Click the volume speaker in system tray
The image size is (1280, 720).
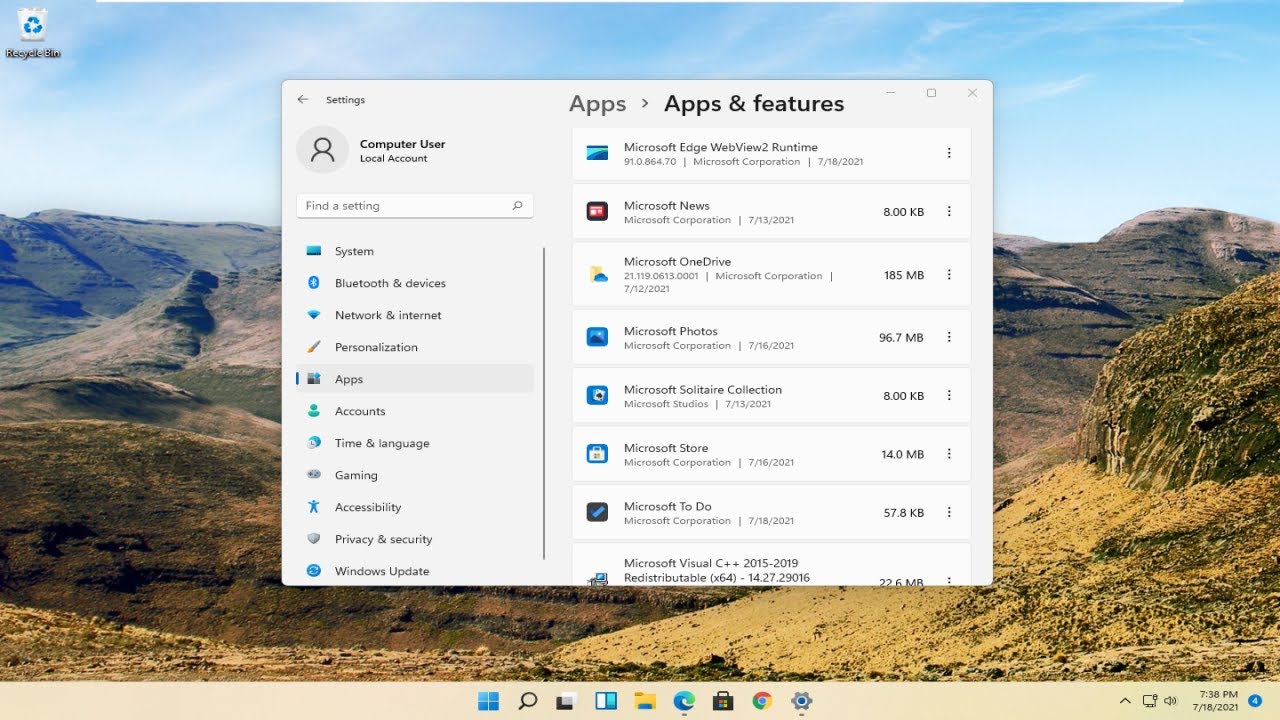coord(1171,701)
